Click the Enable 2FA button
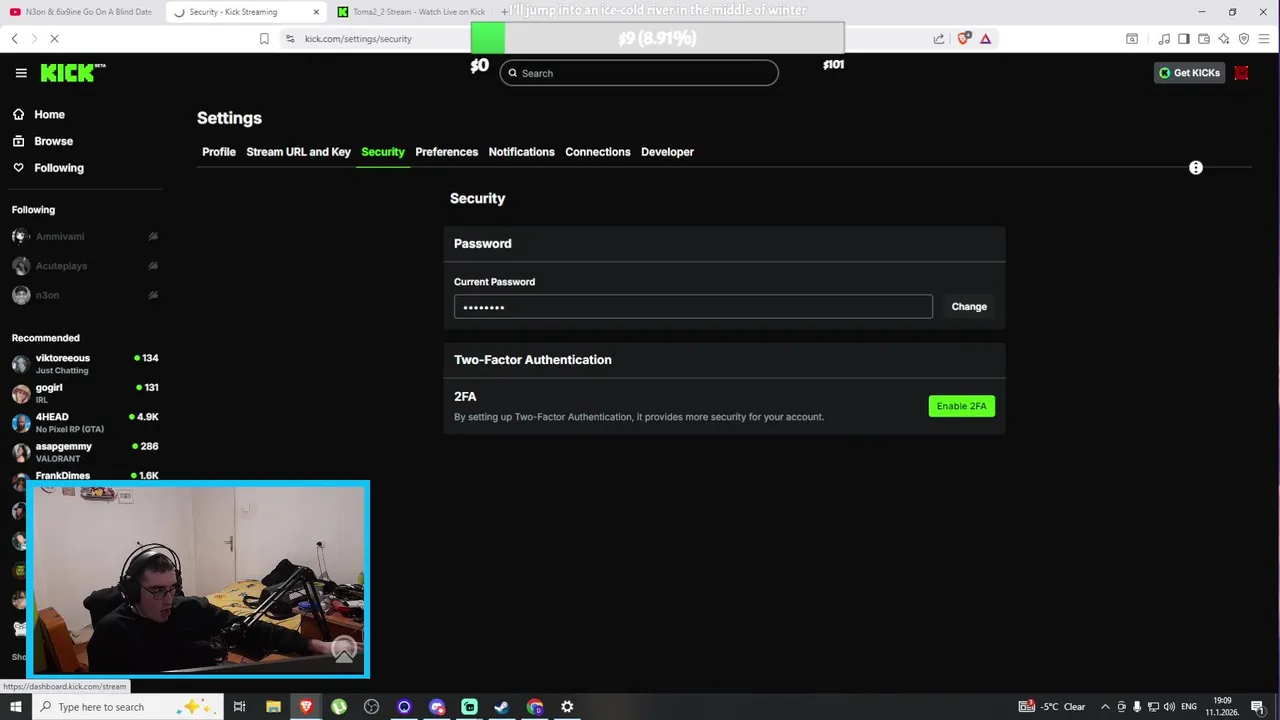1280x720 pixels. [961, 406]
